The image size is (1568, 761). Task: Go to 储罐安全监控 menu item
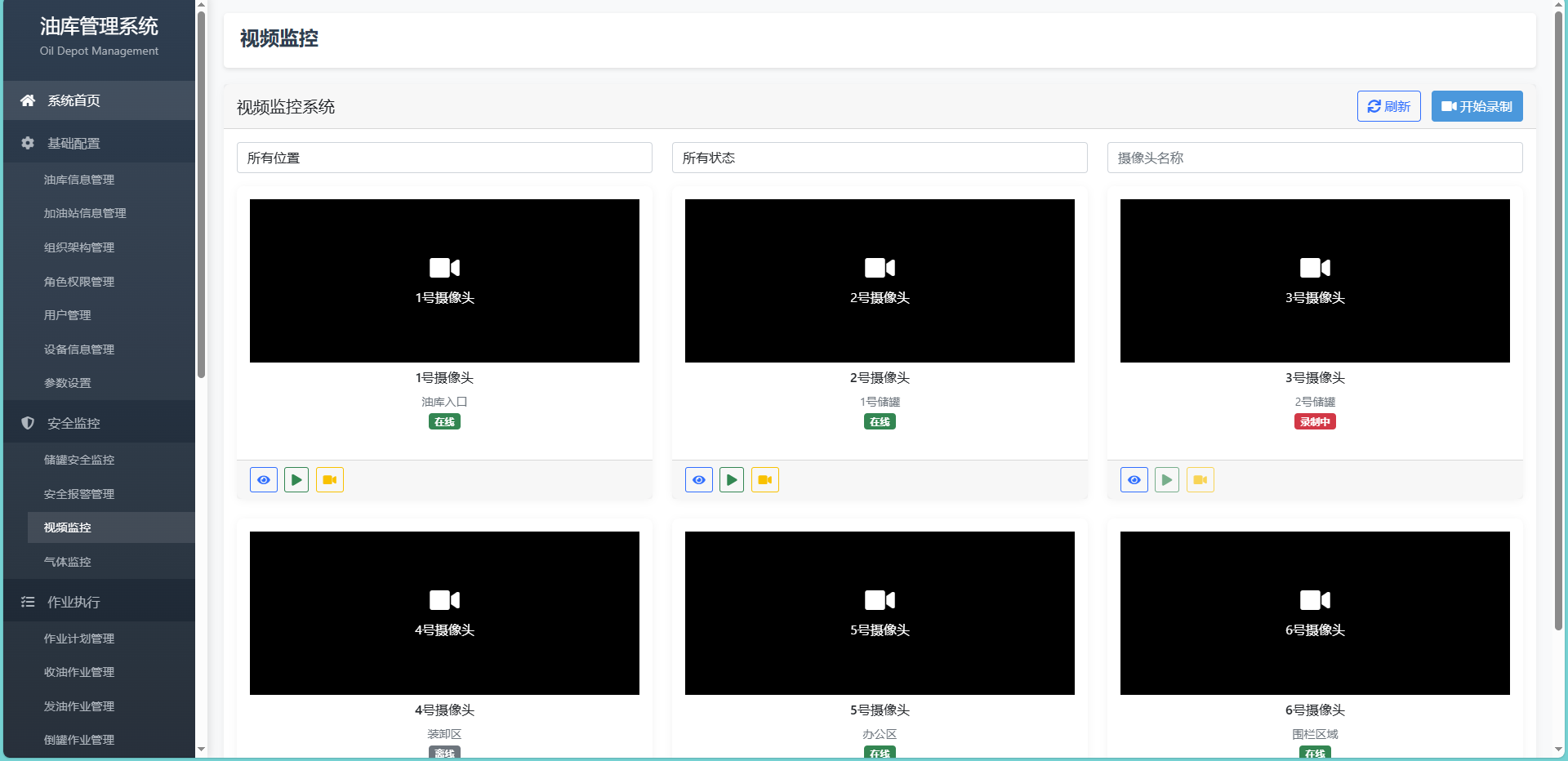coord(79,460)
